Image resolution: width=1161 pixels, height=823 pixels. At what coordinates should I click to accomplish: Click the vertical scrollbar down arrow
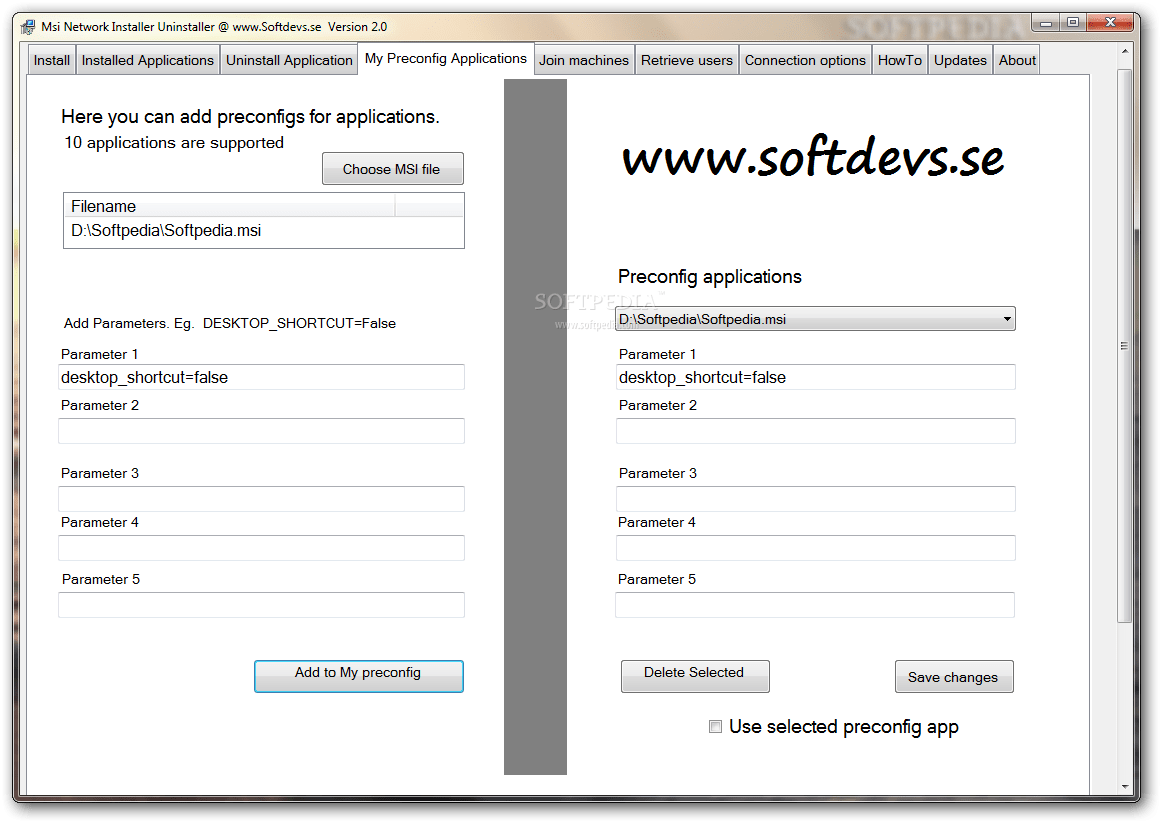click(x=1125, y=786)
